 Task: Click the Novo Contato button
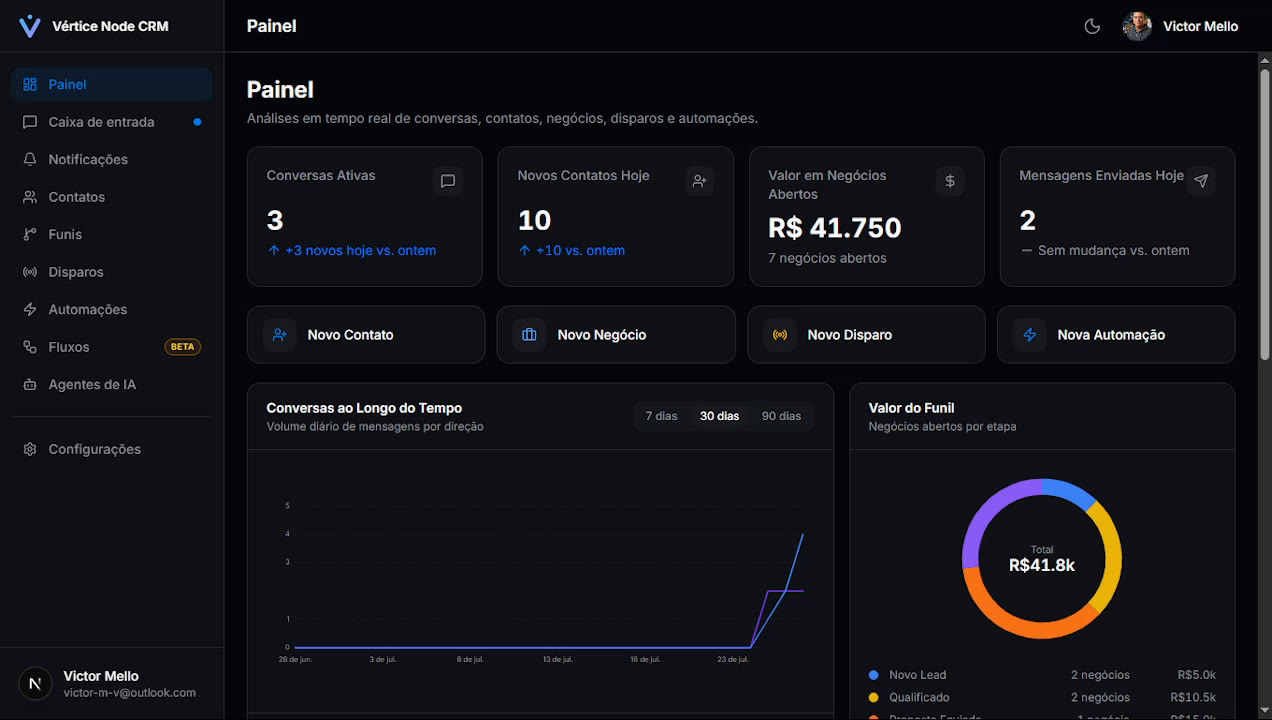coord(366,335)
